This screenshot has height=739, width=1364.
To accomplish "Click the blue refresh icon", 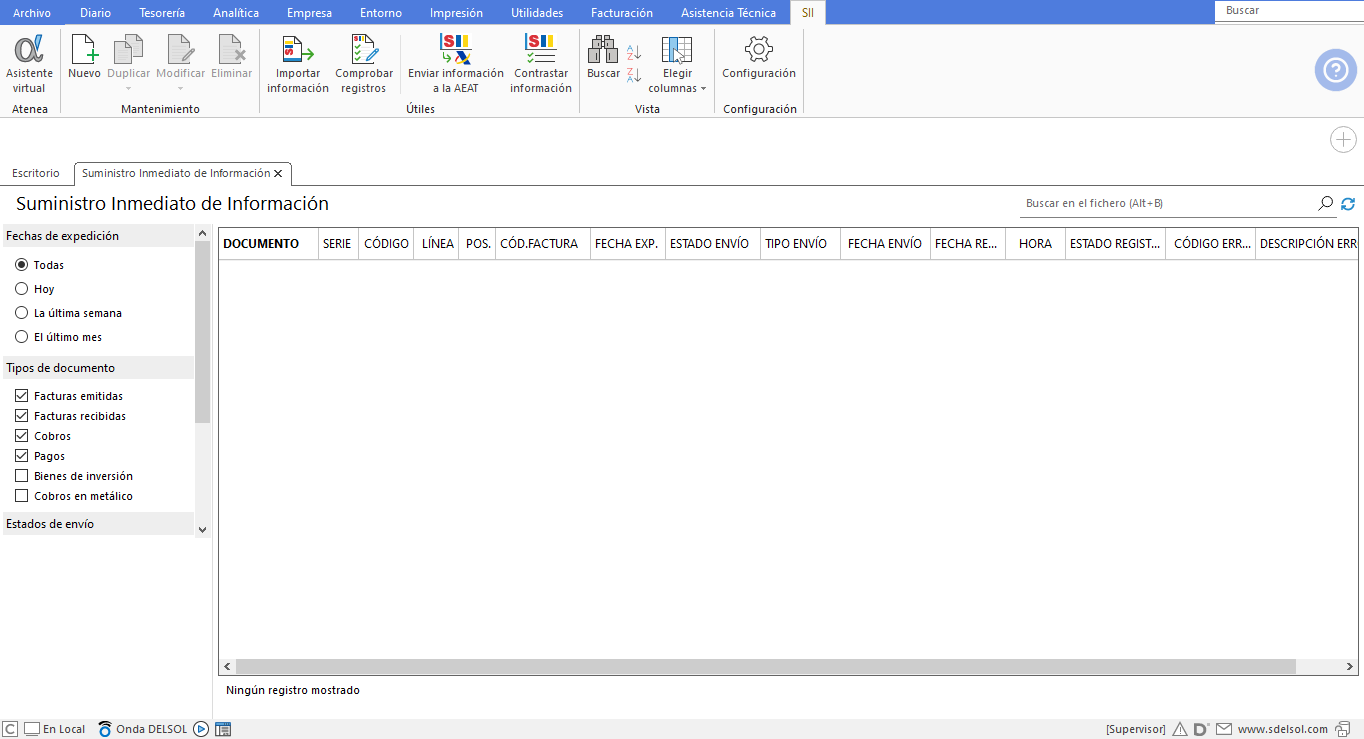I will pyautogui.click(x=1348, y=203).
